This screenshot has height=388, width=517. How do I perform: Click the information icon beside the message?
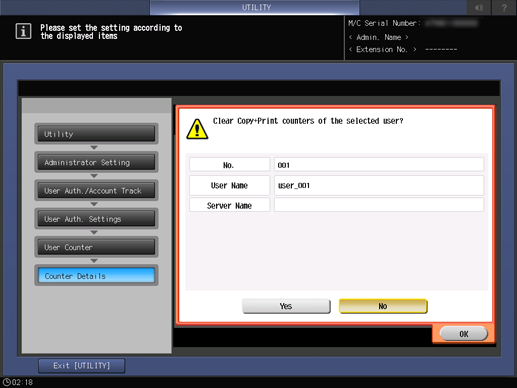[x=23, y=31]
